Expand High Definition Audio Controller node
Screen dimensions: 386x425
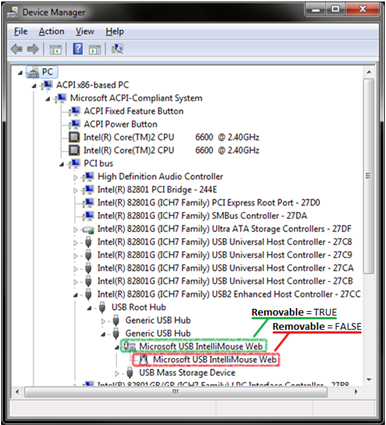click(x=75, y=177)
